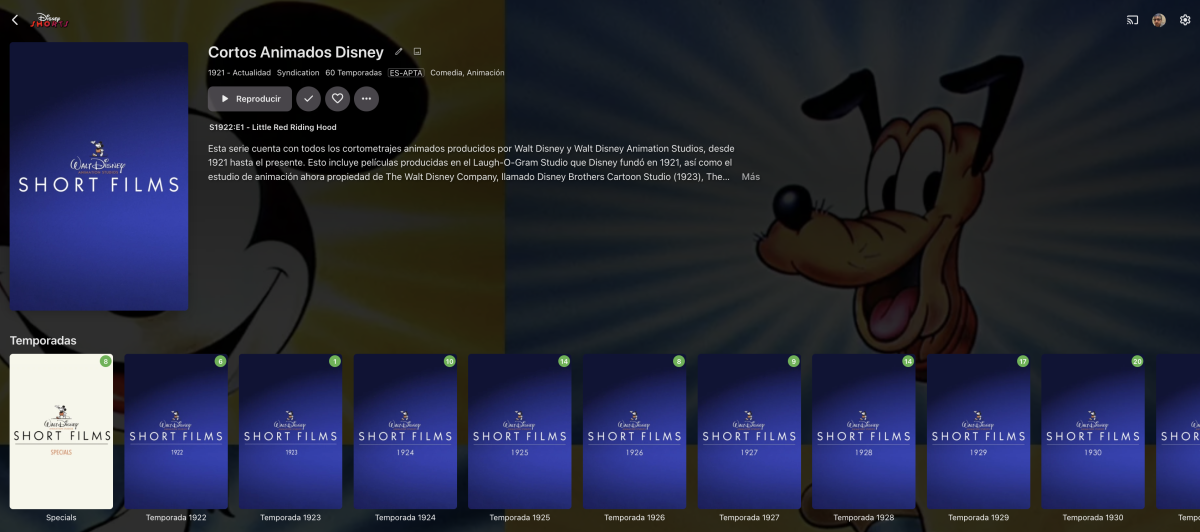The height and width of the screenshot is (532, 1200).
Task: Click the Temporada 1928 label
Action: coord(864,518)
